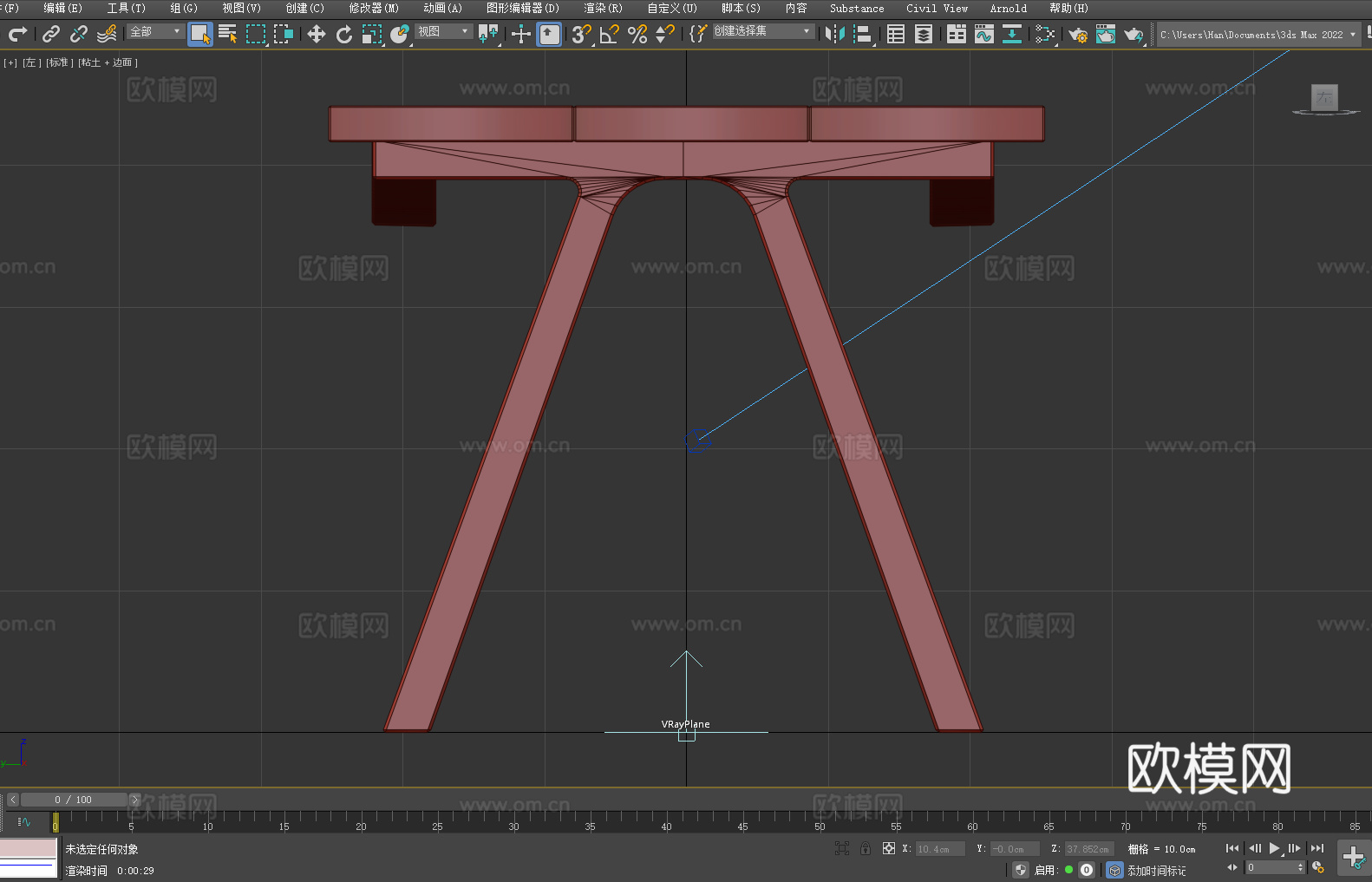Click the Redo arrow icon
Viewport: 1372px width, 882px height.
17,34
